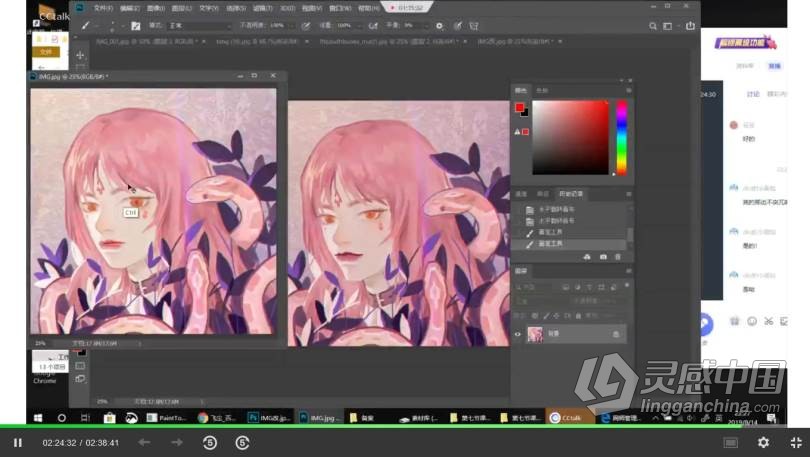Lock layer position in Layers panel
The width and height of the screenshot is (810, 457).
coord(556,316)
